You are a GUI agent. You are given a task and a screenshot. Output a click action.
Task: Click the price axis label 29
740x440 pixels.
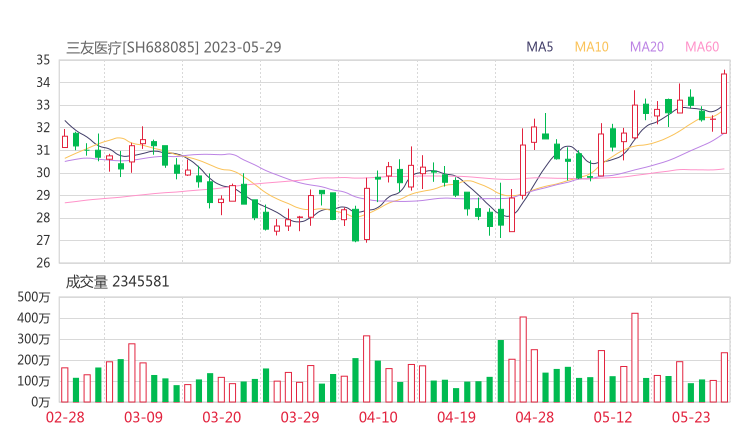[43, 195]
